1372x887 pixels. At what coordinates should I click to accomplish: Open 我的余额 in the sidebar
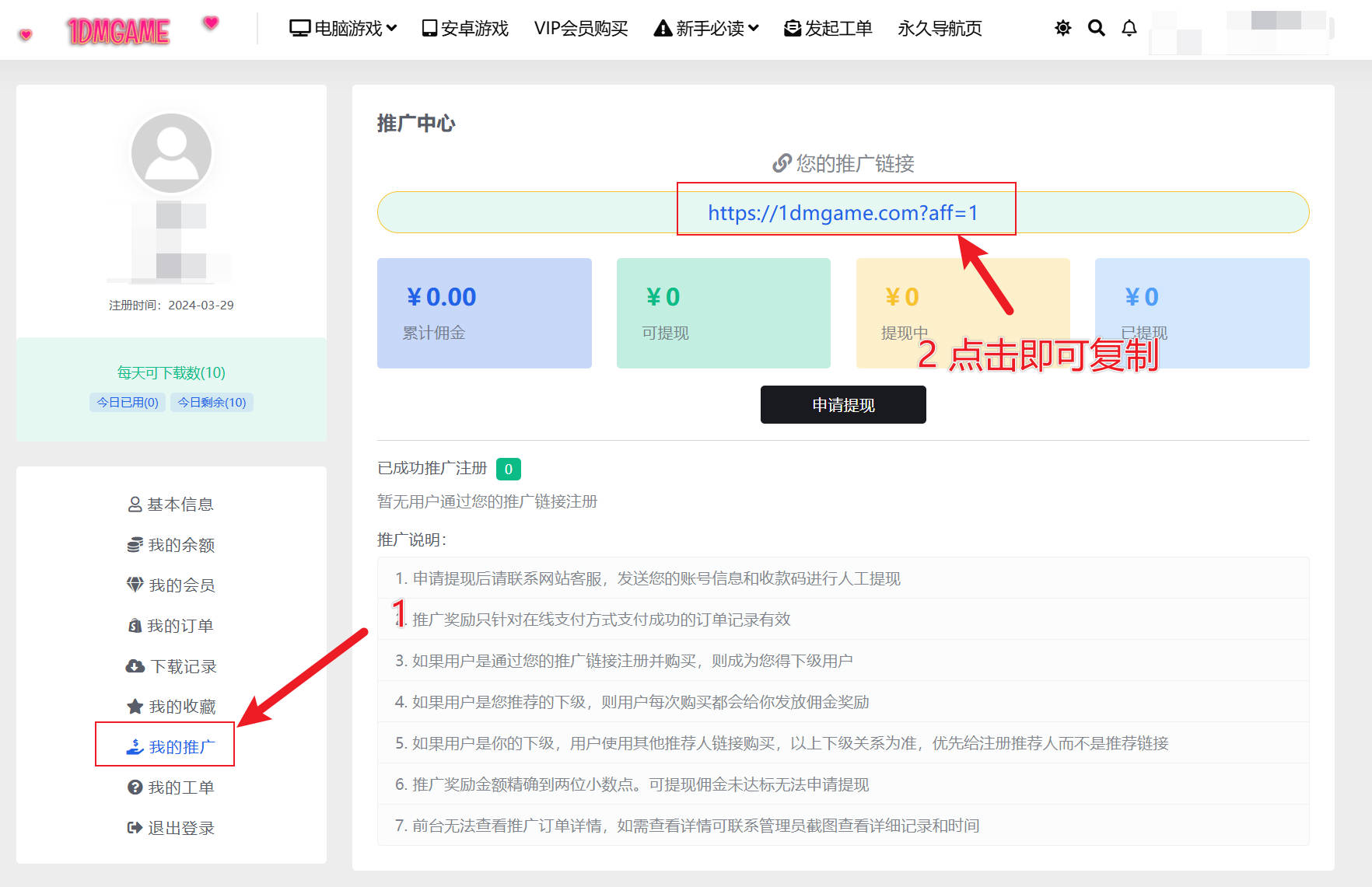click(171, 545)
